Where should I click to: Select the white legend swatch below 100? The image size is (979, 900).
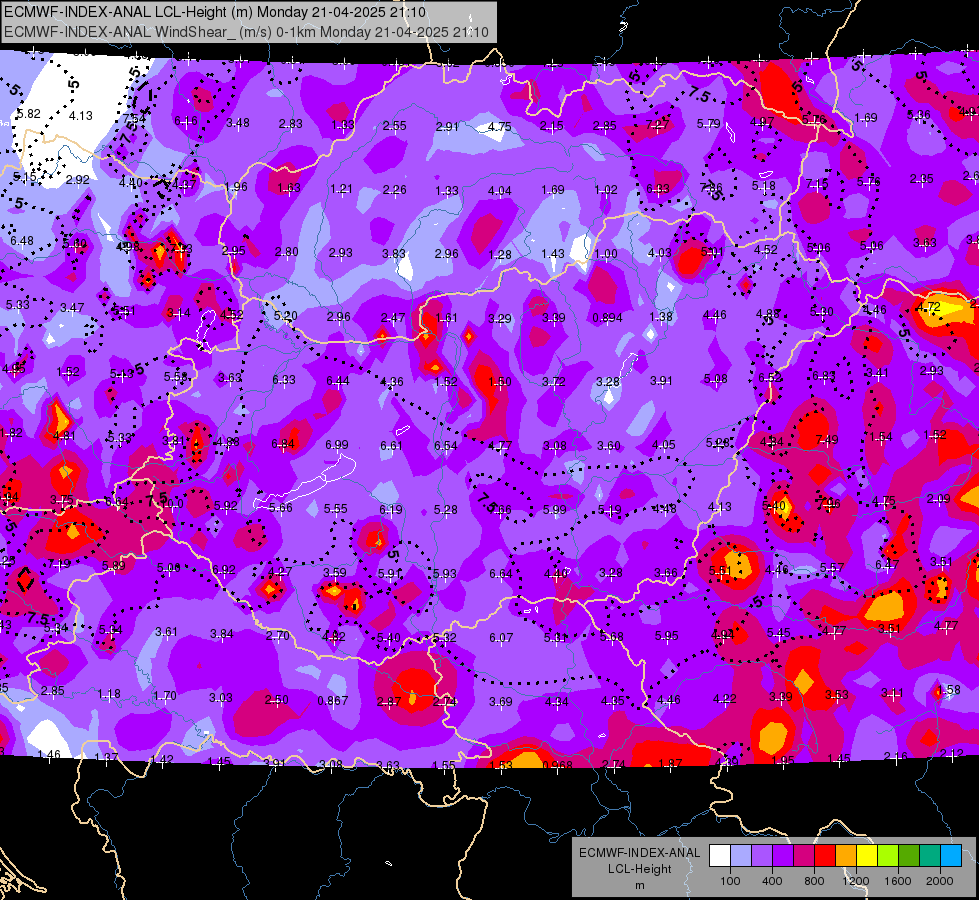pos(720,856)
